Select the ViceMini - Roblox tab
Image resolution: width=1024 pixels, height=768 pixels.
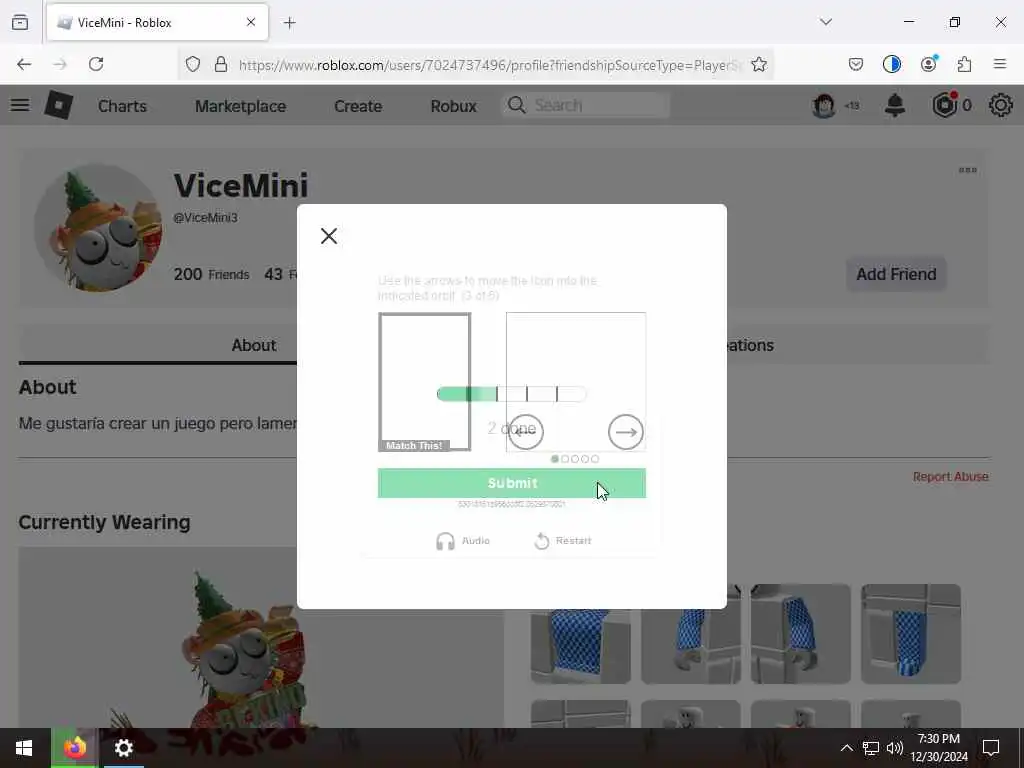point(157,22)
